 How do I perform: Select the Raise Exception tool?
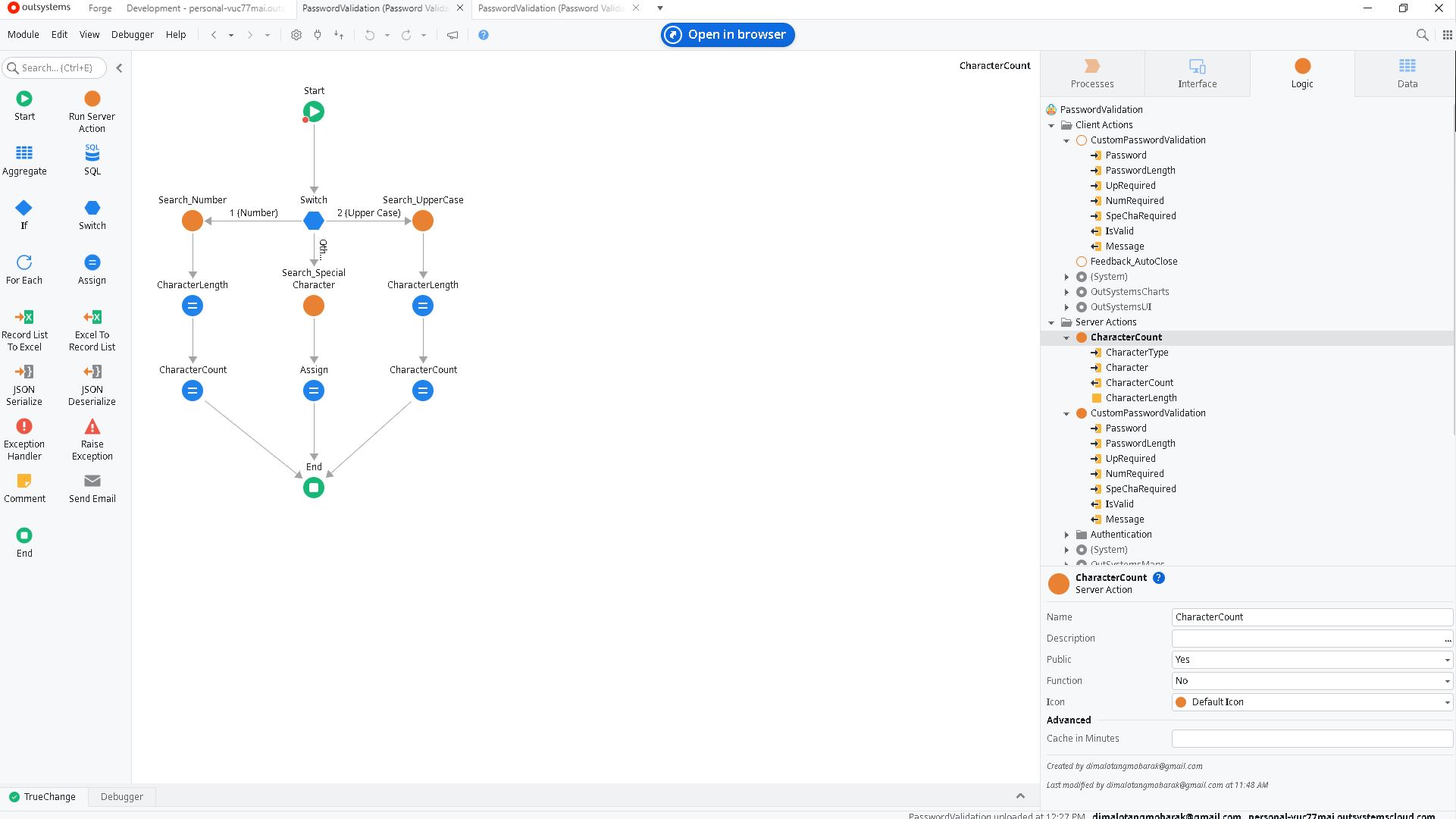point(92,439)
